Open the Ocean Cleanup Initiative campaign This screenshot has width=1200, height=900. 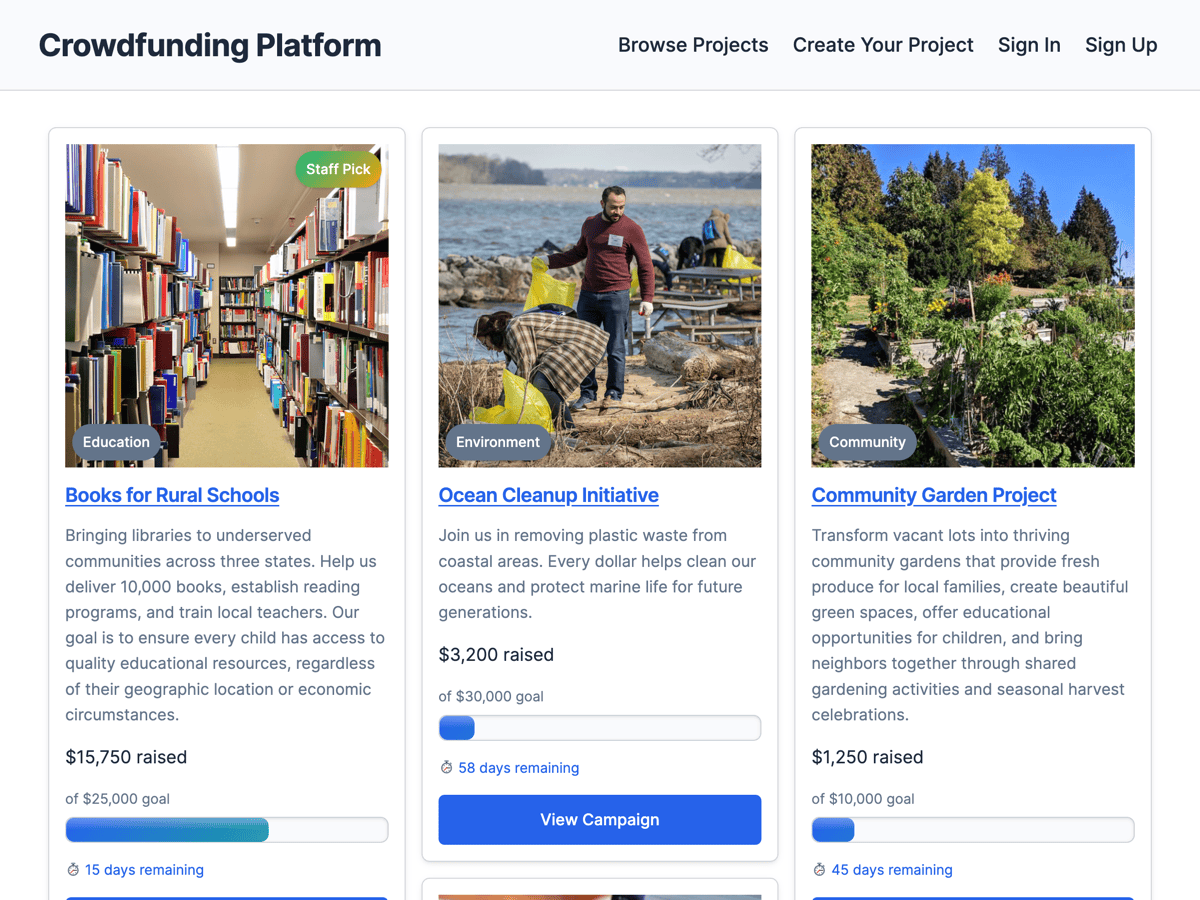point(548,495)
